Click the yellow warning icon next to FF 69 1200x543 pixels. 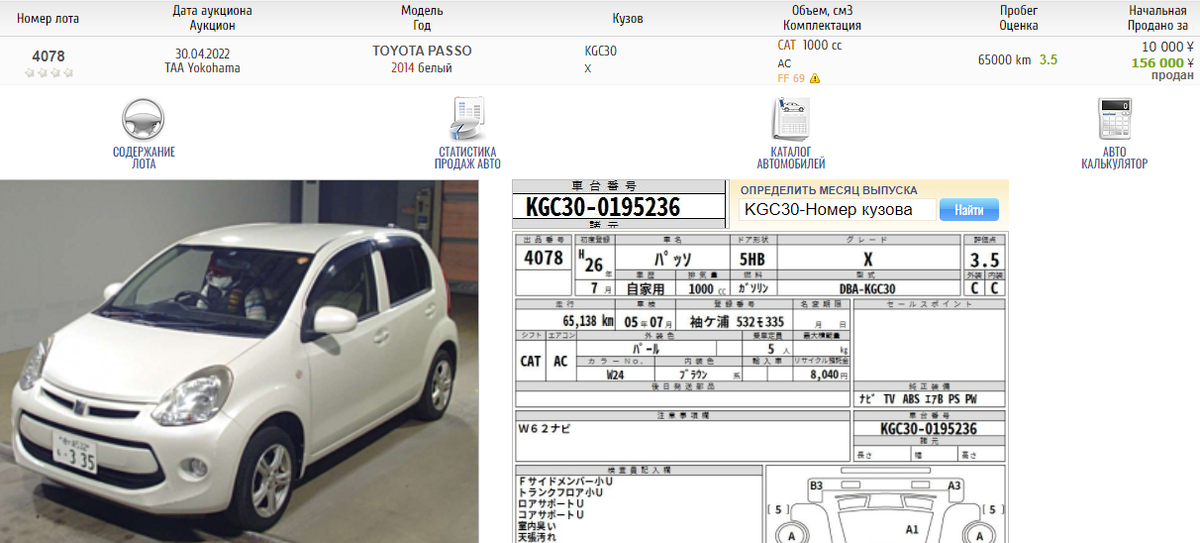pyautogui.click(x=815, y=78)
